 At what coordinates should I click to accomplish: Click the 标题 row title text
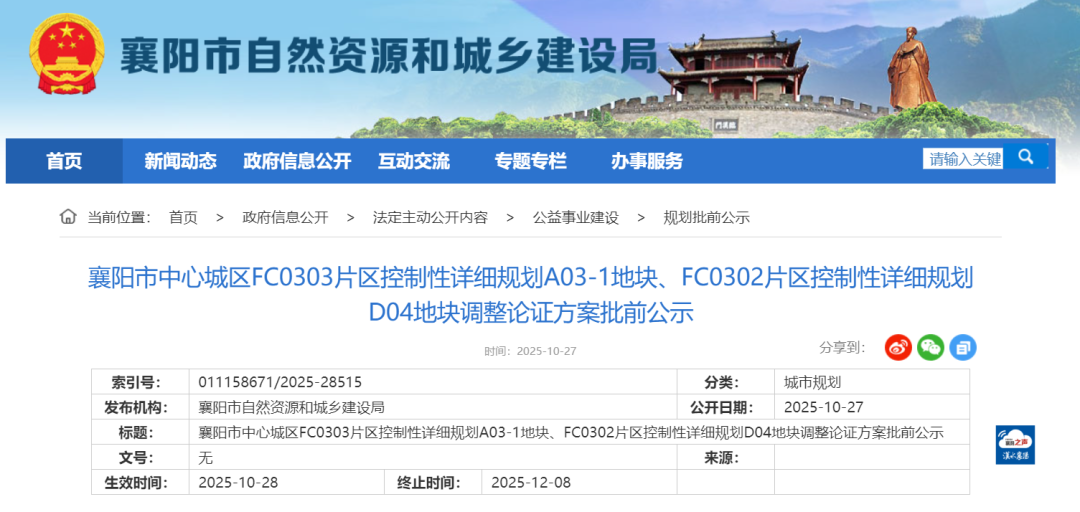pyautogui.click(x=570, y=433)
